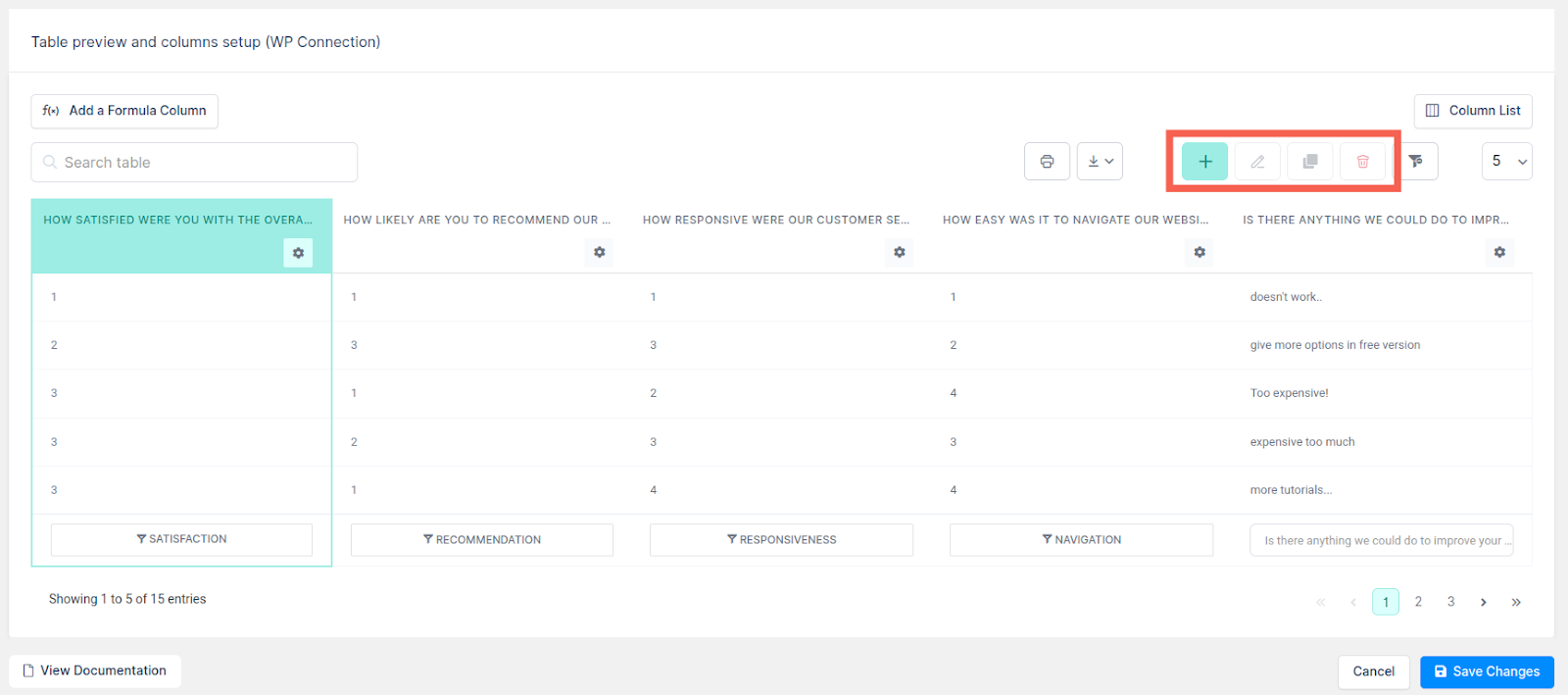Click 'Showing 1 to 5 of 15 entries' text

127,599
